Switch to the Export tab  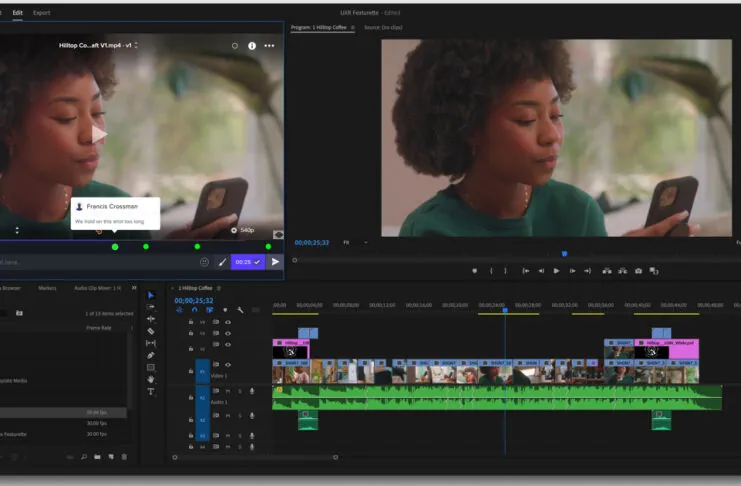click(41, 12)
